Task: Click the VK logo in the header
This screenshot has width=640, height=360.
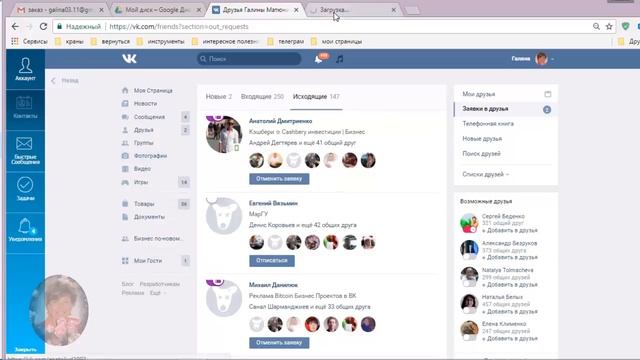Action: 129,59
